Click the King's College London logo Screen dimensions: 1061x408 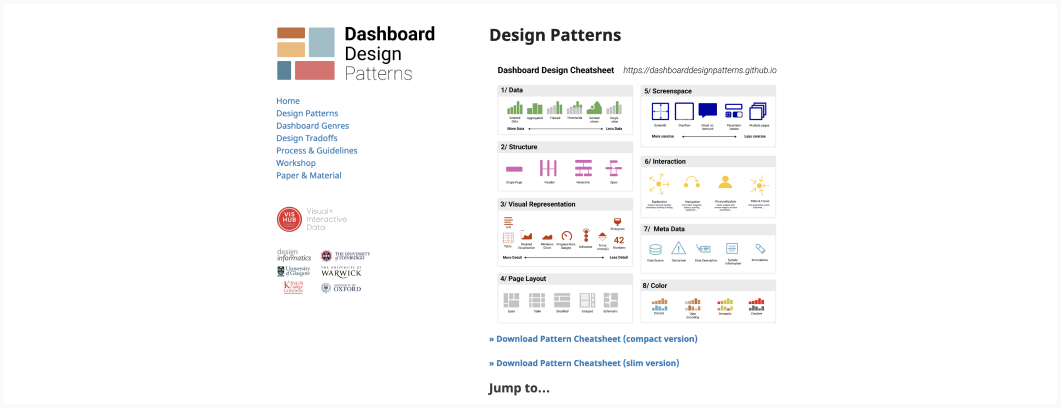point(293,288)
